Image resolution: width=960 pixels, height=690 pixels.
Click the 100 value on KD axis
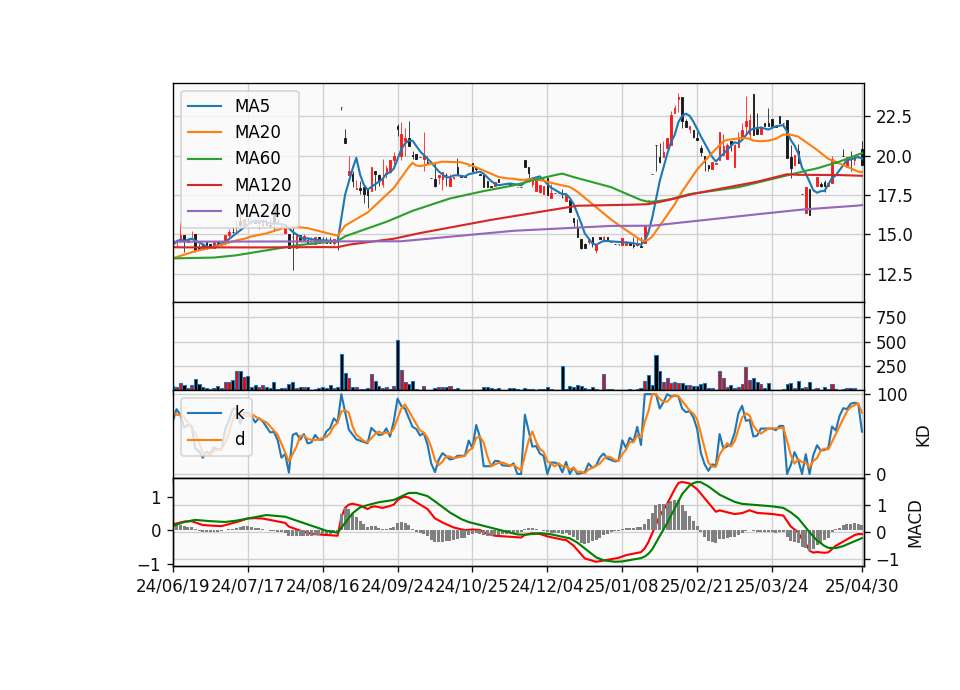tap(891, 395)
